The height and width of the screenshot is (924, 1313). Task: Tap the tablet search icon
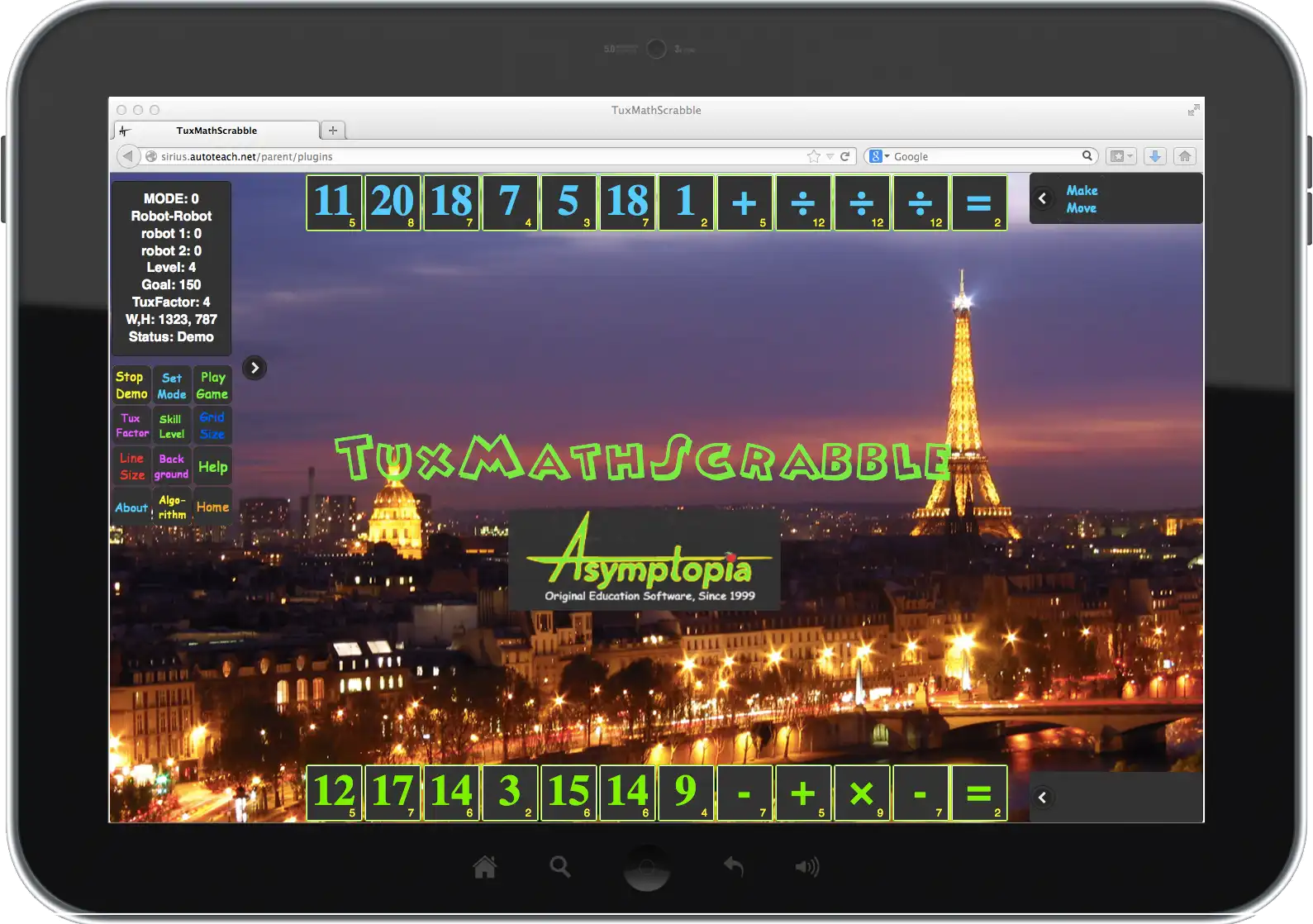pos(560,867)
